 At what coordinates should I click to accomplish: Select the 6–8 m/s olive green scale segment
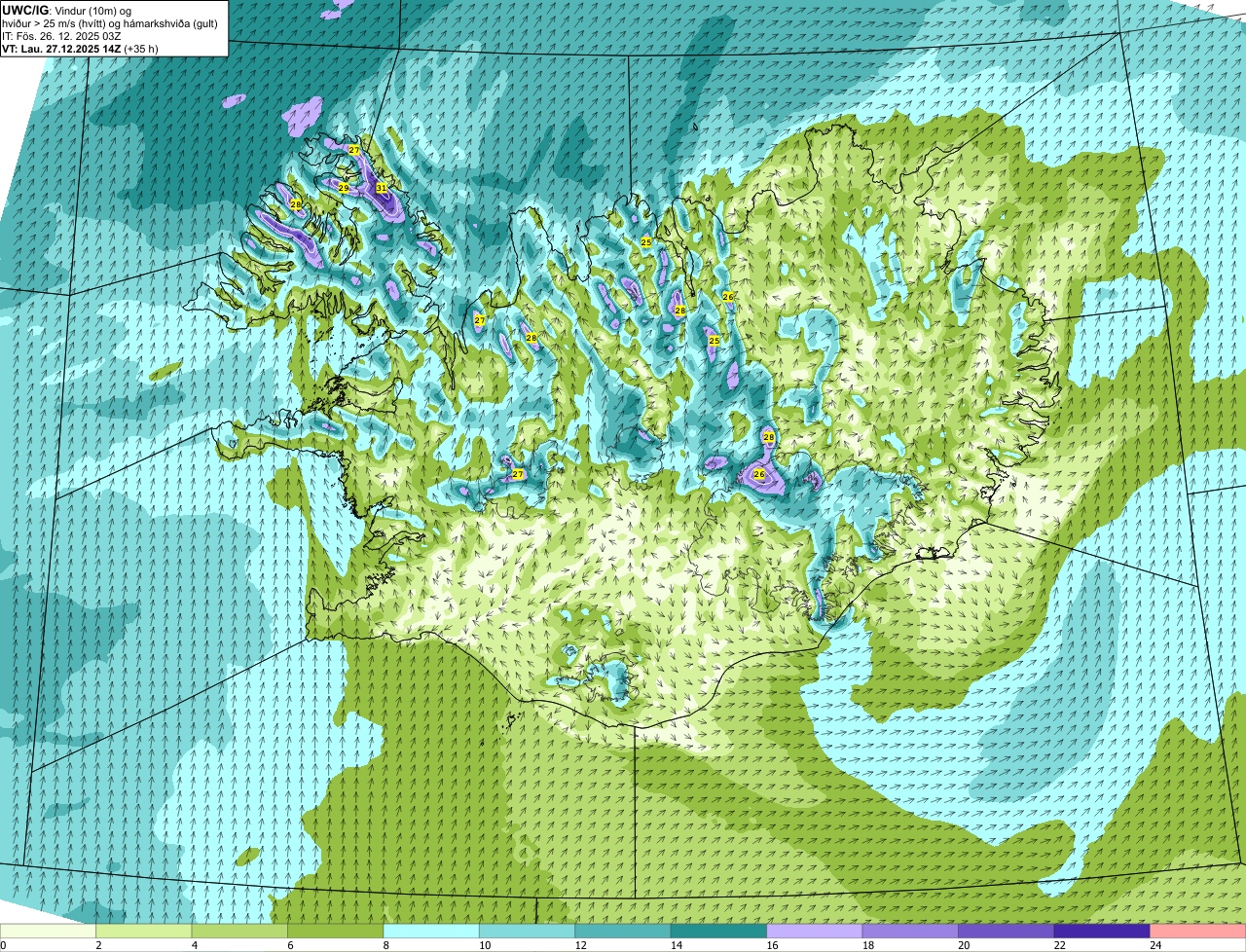[x=337, y=931]
